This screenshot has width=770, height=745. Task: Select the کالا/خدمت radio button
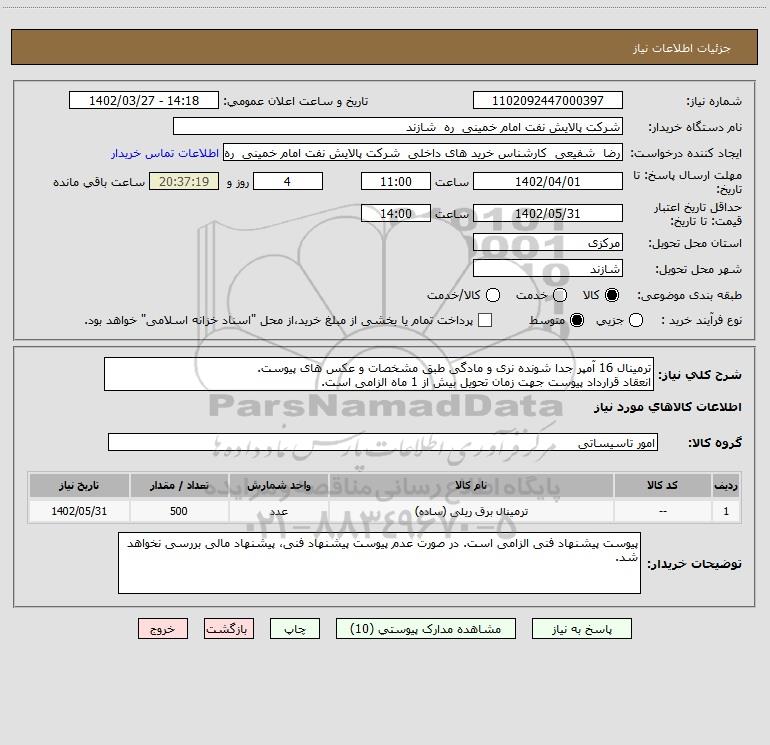493,295
